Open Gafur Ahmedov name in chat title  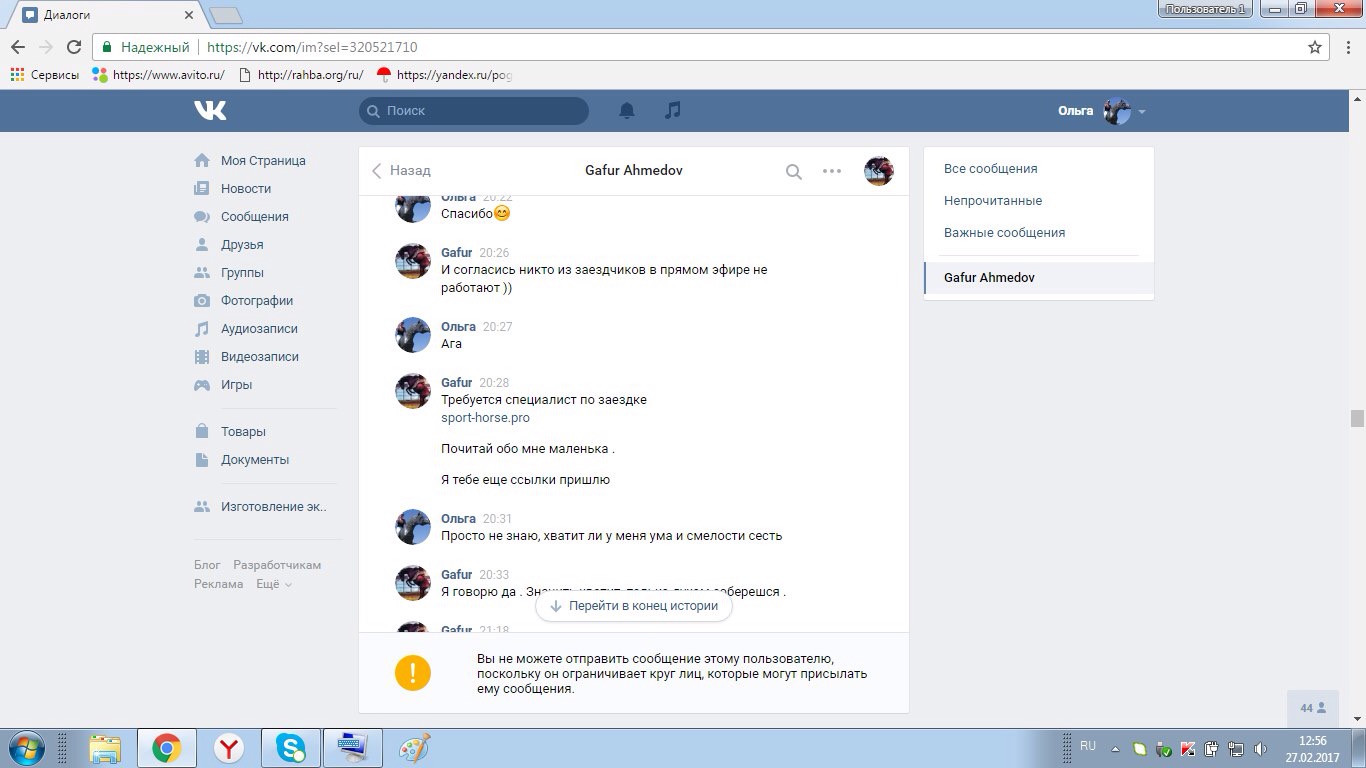tap(634, 171)
